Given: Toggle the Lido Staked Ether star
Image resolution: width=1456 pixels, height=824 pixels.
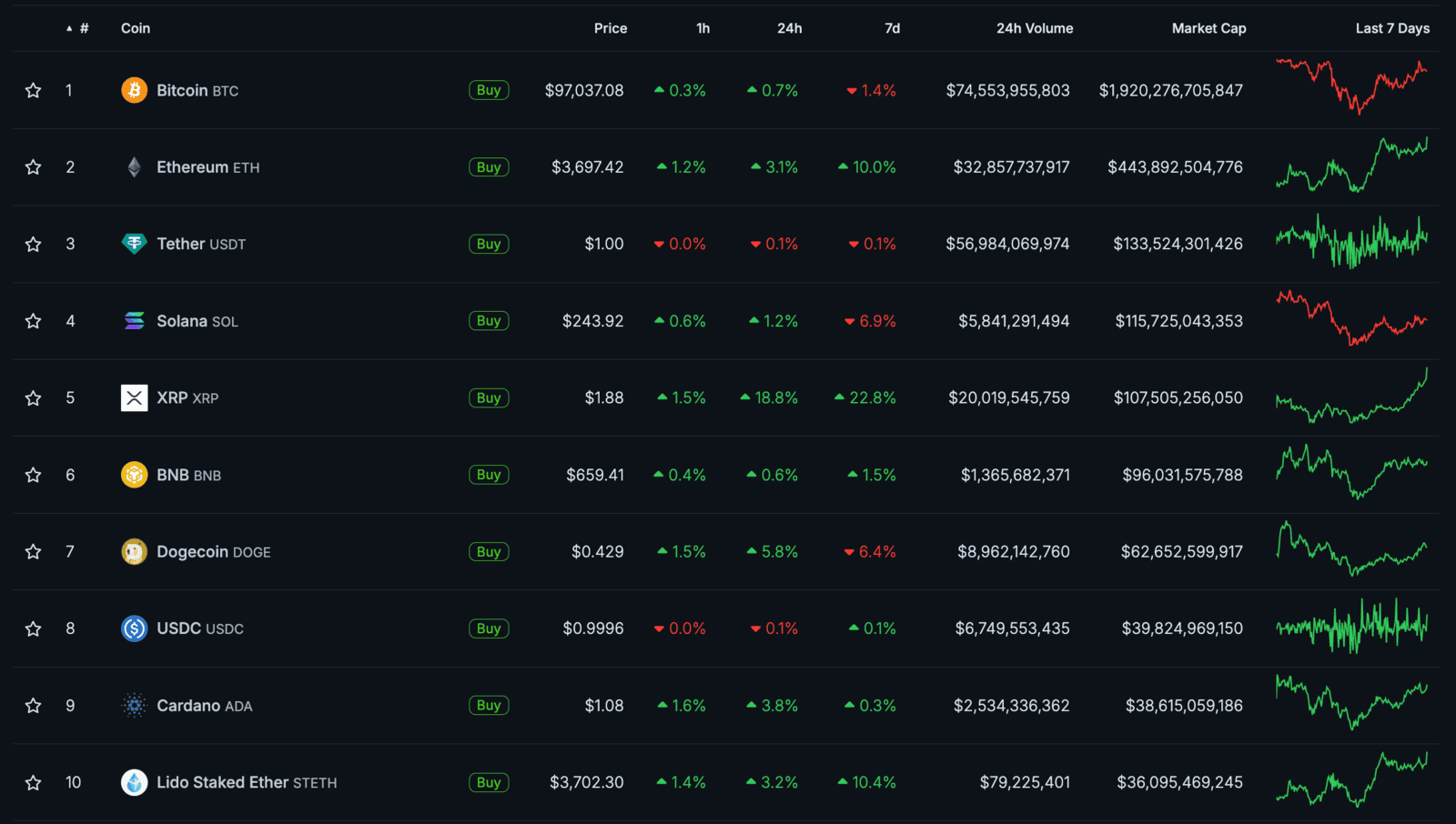Looking at the screenshot, I should click(x=33, y=782).
